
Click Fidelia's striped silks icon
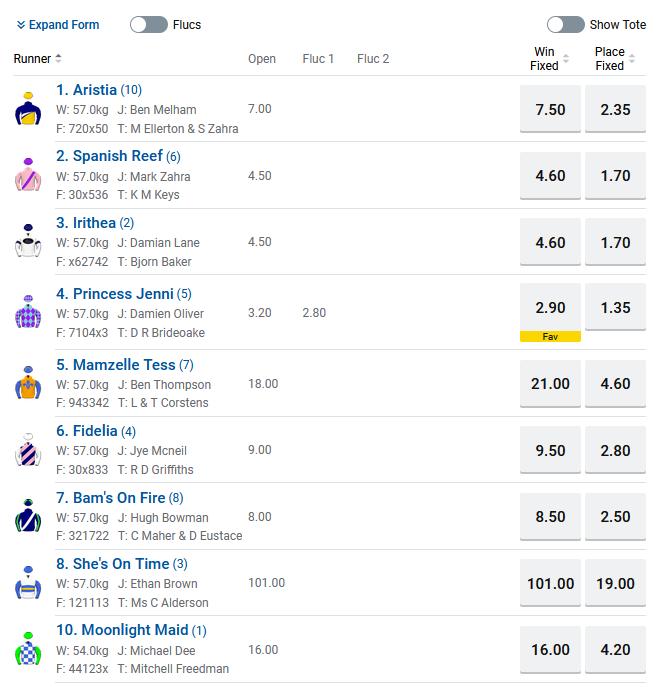click(x=27, y=450)
